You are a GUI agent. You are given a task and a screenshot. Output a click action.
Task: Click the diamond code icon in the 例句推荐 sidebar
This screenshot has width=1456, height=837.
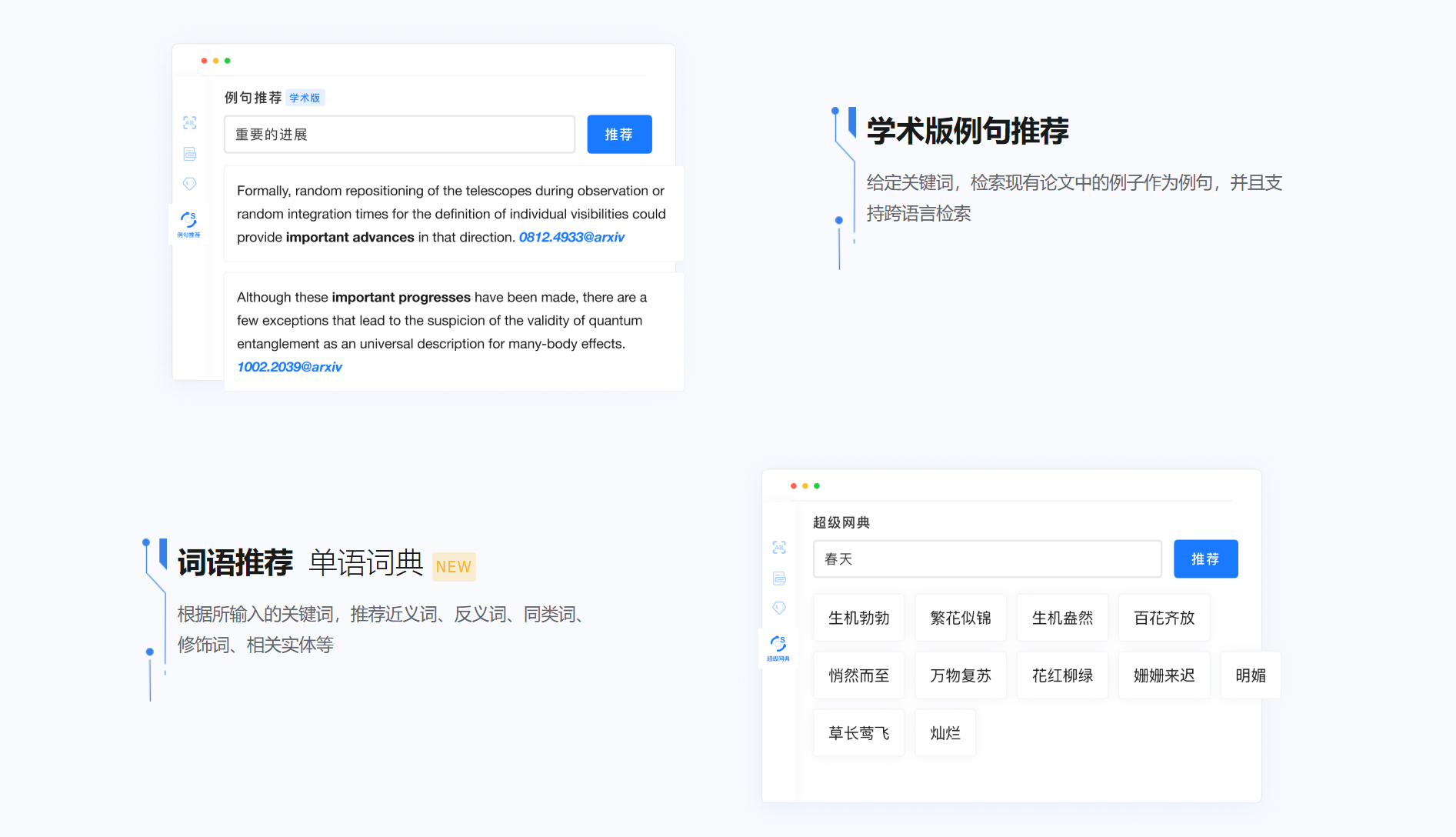(x=190, y=184)
